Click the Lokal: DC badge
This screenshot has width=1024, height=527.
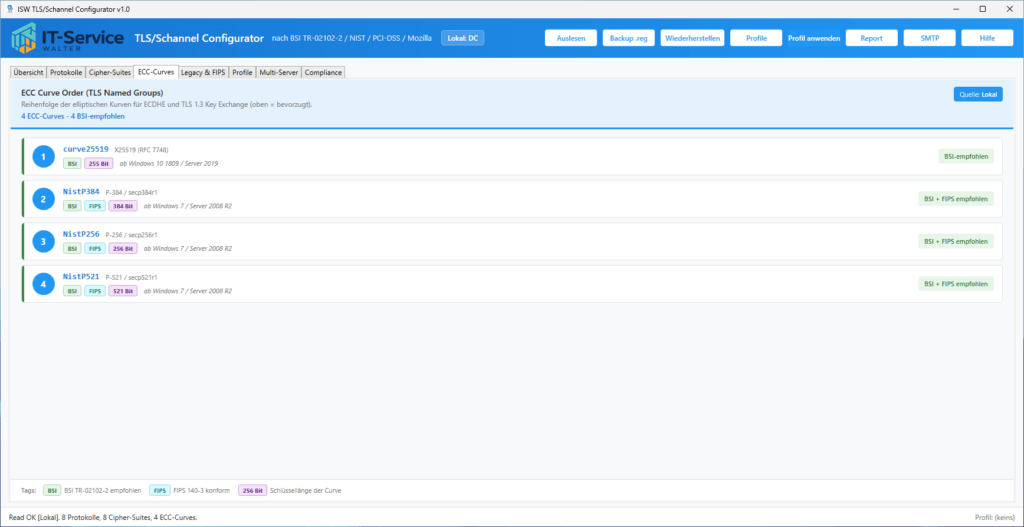(x=462, y=38)
